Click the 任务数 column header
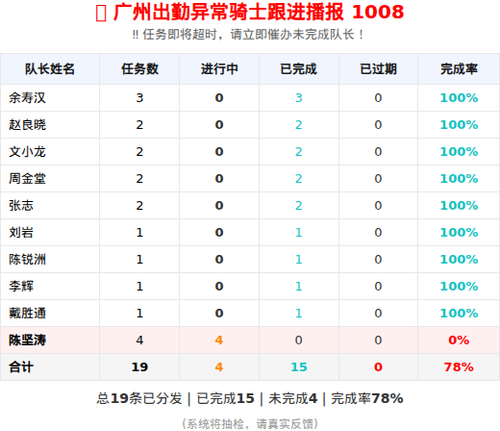Image resolution: width=500 pixels, height=431 pixels. (140, 69)
